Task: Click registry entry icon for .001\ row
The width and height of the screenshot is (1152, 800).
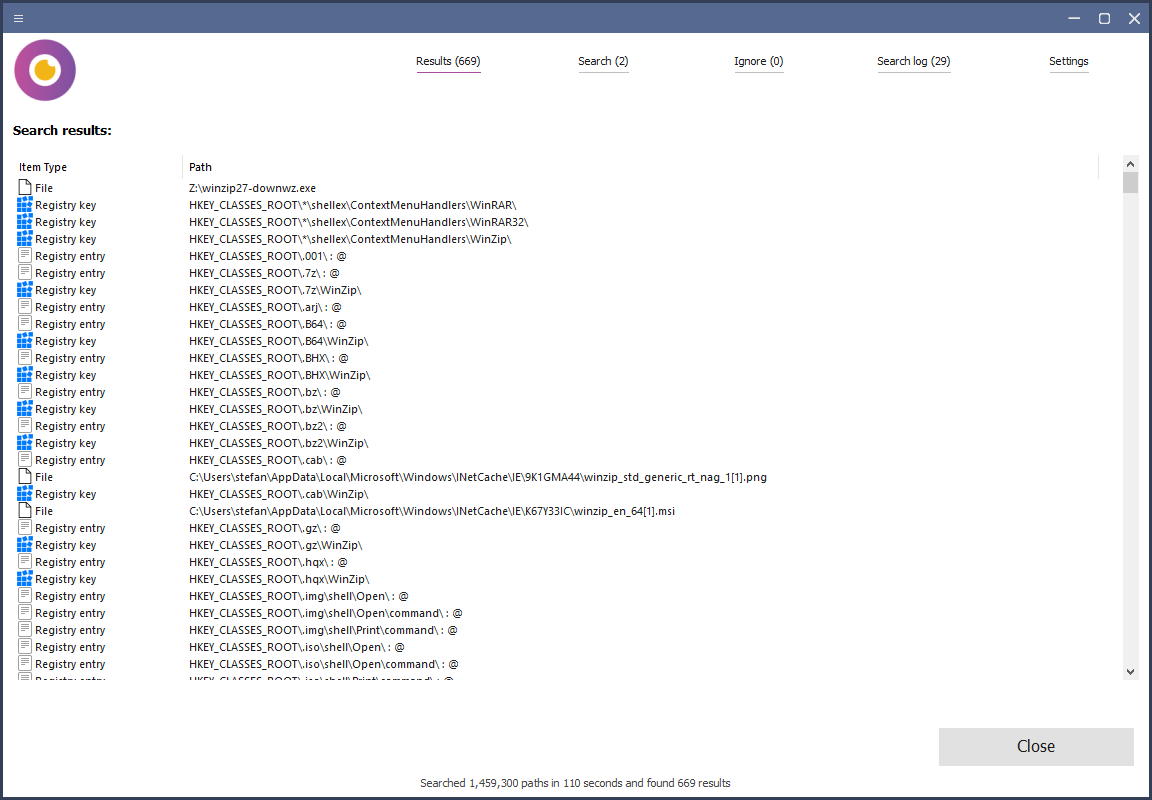Action: click(x=25, y=256)
